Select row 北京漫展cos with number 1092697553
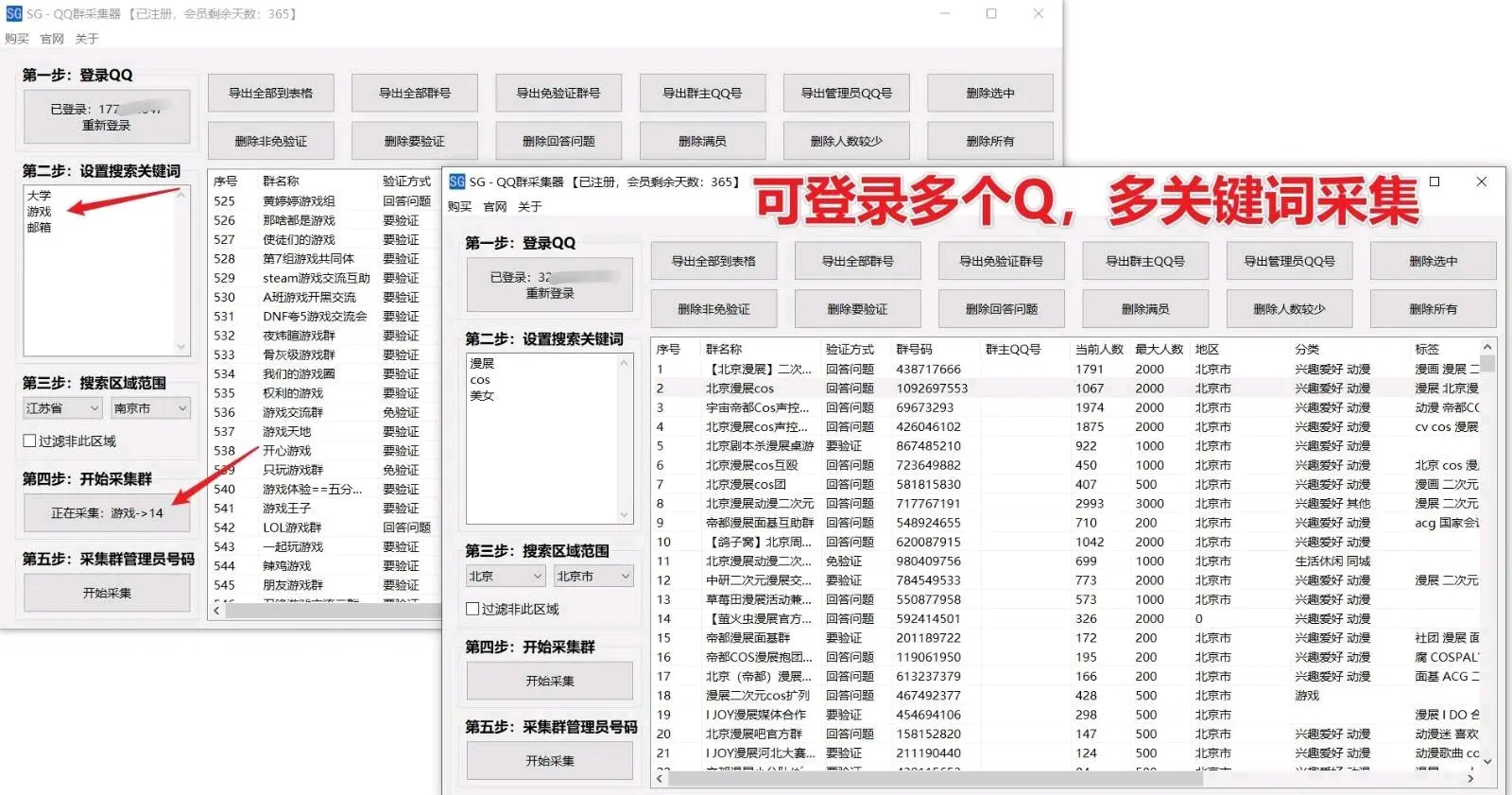 (1066, 389)
